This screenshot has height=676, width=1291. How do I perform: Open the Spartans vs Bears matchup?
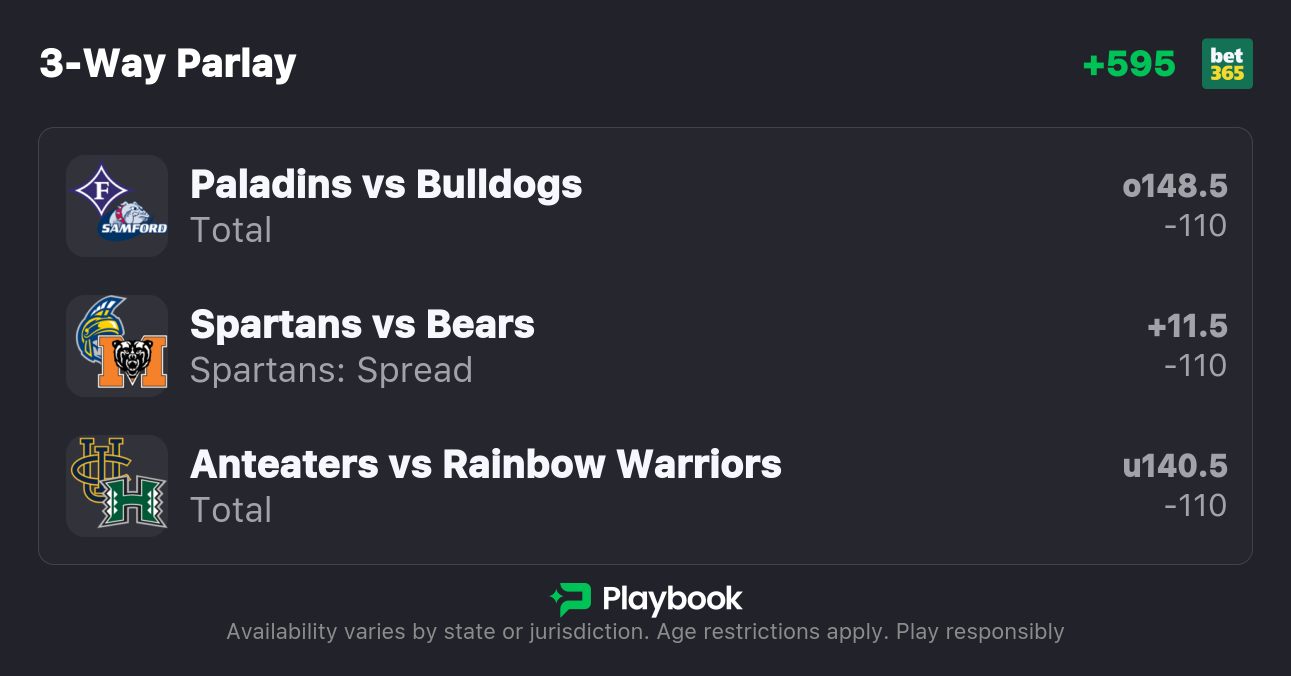coord(362,325)
